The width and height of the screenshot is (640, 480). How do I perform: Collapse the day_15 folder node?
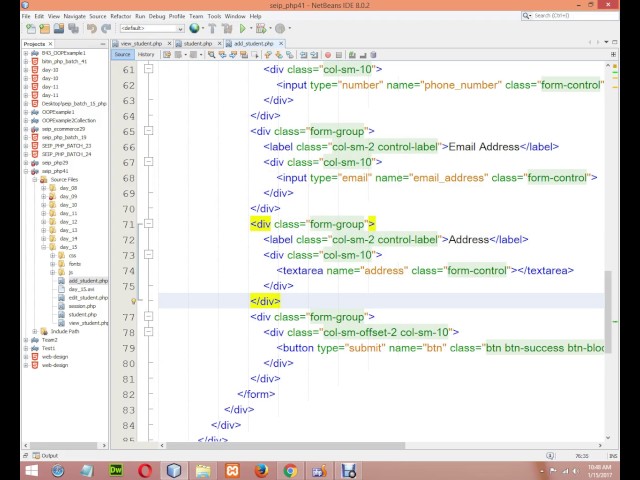click(44, 247)
